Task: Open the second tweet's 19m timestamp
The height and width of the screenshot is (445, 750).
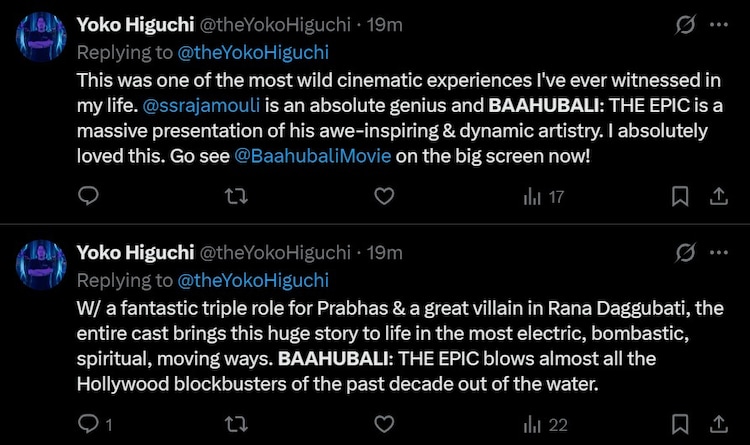Action: pyautogui.click(x=385, y=254)
